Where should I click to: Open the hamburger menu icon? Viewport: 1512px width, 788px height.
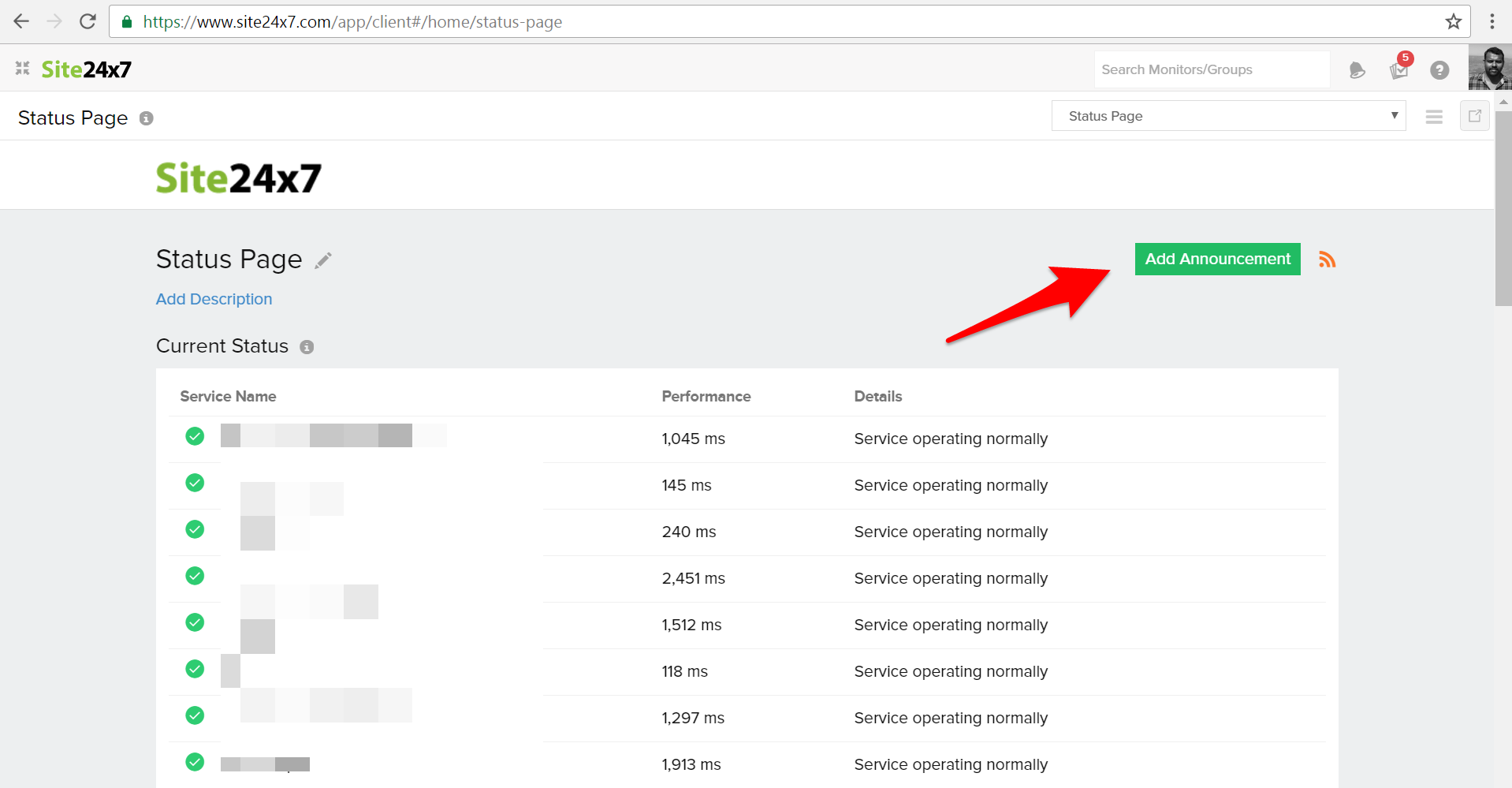point(1434,117)
